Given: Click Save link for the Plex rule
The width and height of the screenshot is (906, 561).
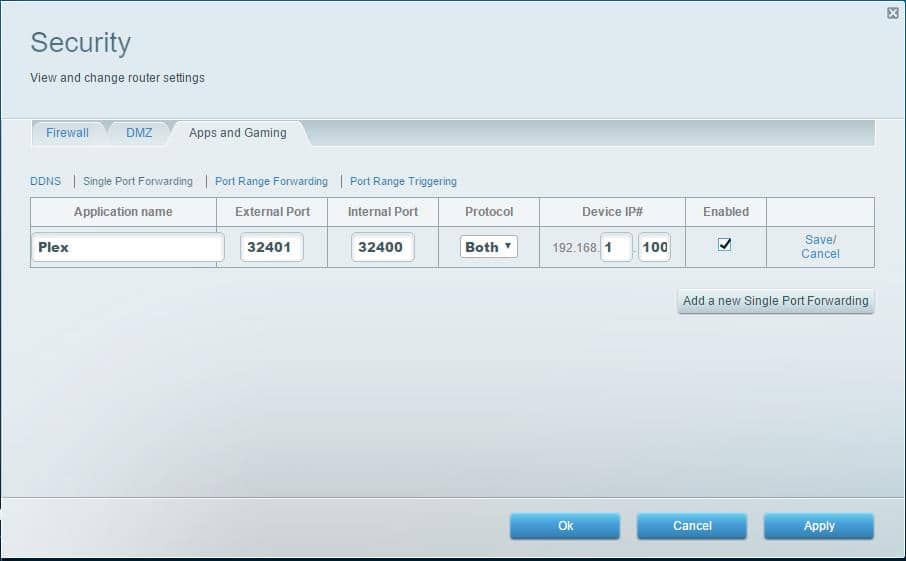Looking at the screenshot, I should [x=820, y=239].
